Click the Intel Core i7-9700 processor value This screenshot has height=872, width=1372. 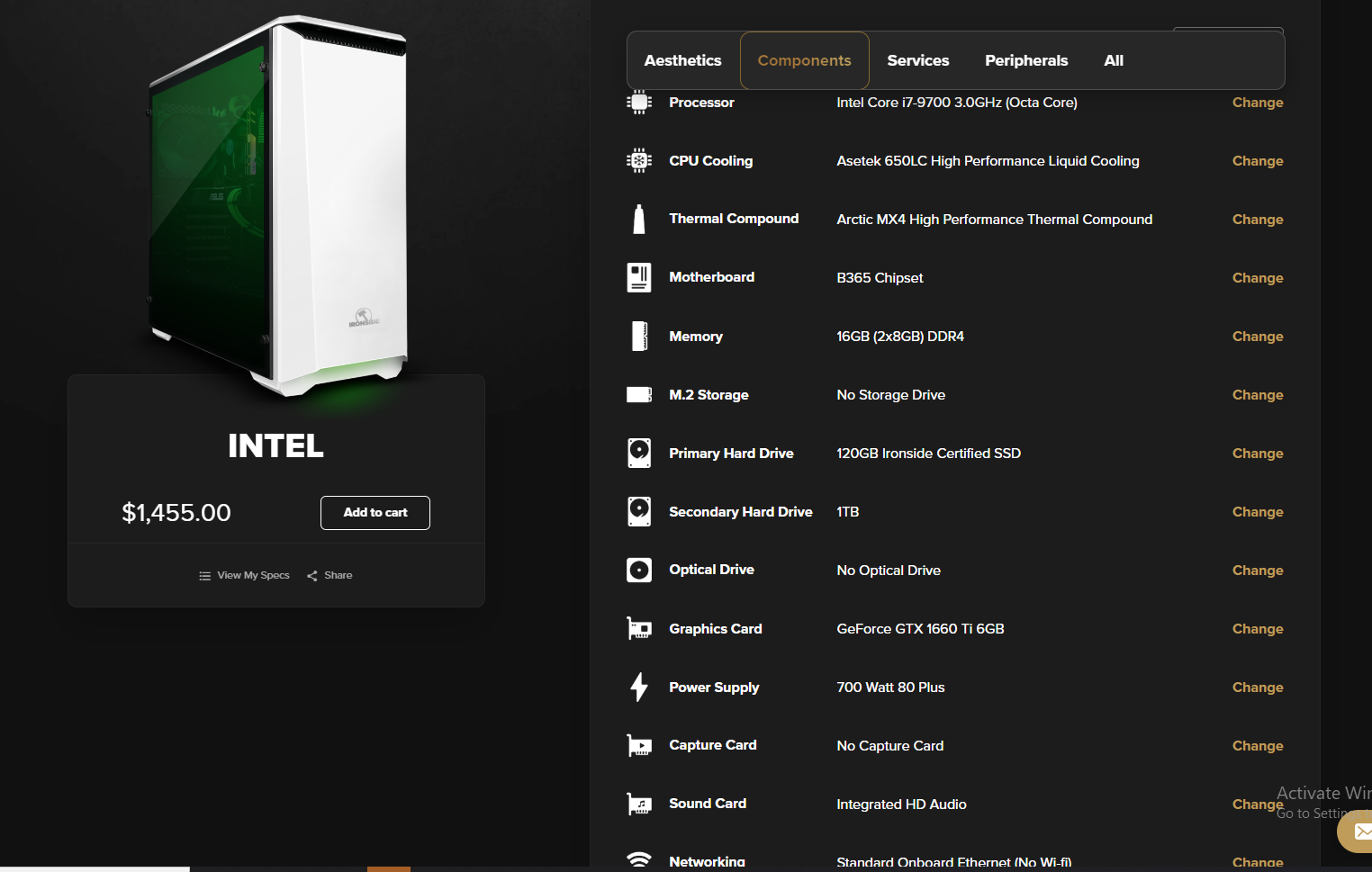pos(957,103)
